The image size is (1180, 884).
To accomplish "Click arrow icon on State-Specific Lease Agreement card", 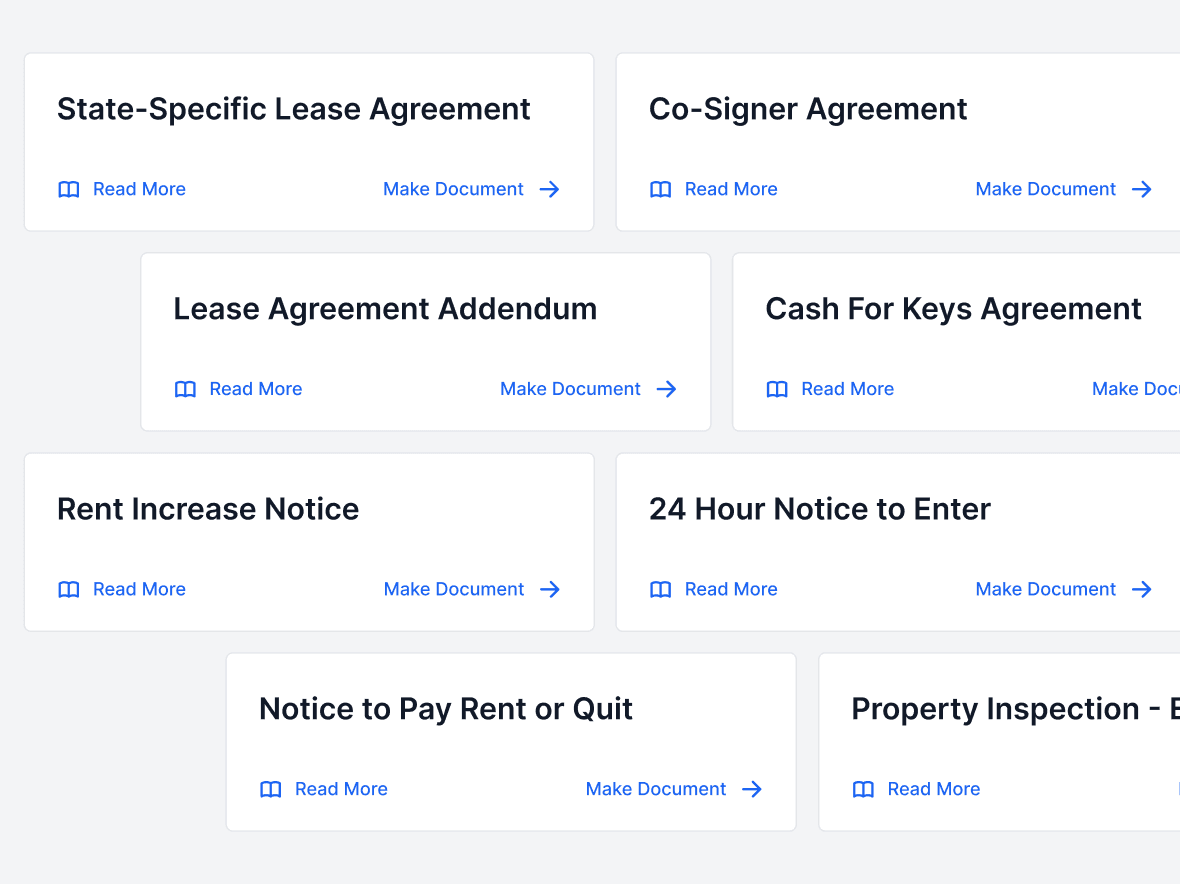I will point(550,190).
